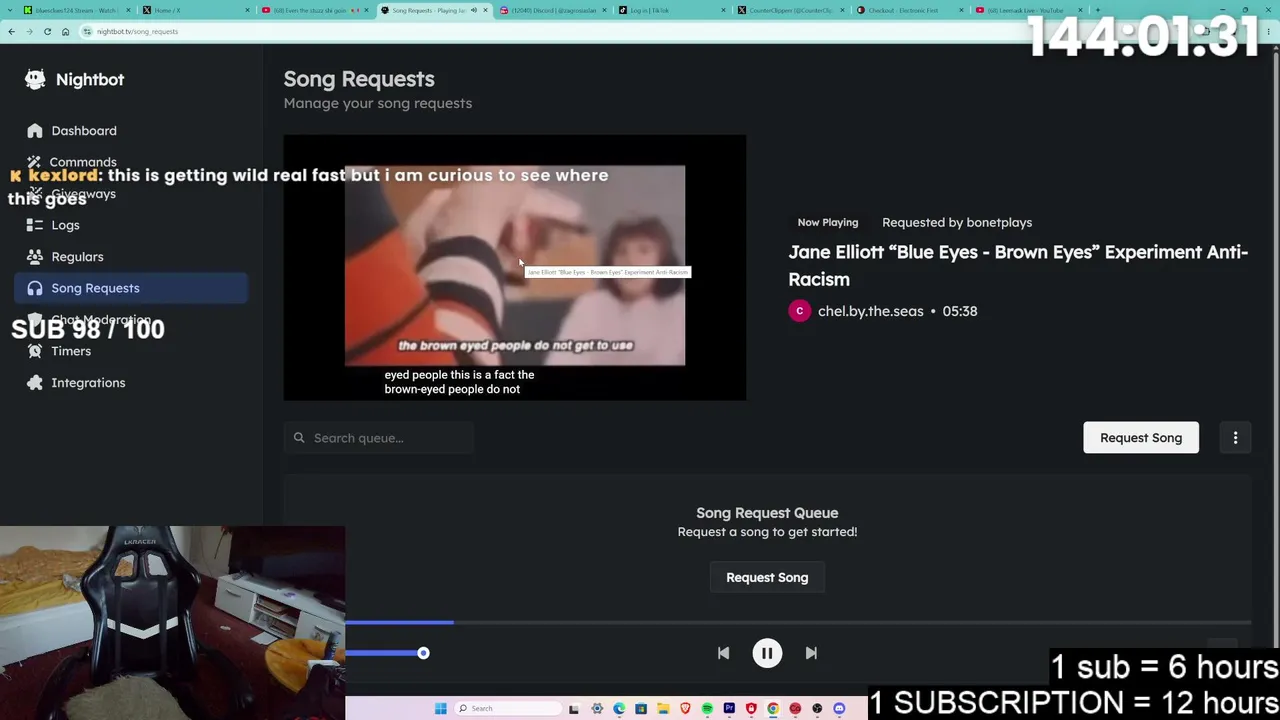The width and height of the screenshot is (1280, 720).
Task: Open OBS Studio from the taskbar
Action: coord(817,709)
